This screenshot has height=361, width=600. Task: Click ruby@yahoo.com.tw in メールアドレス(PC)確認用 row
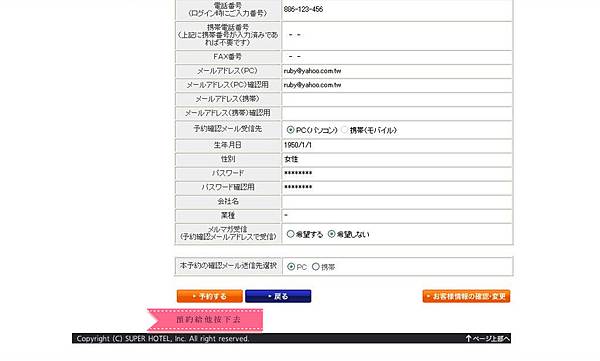(x=313, y=85)
